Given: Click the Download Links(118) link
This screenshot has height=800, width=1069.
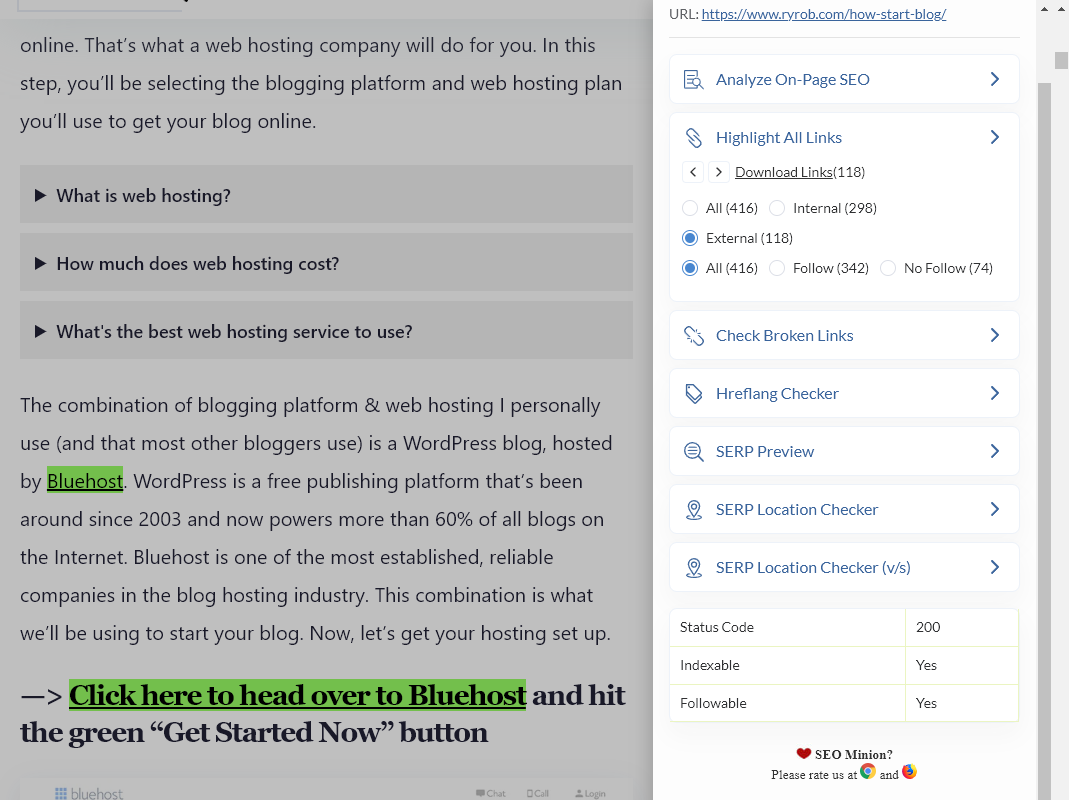Looking at the screenshot, I should click(783, 171).
